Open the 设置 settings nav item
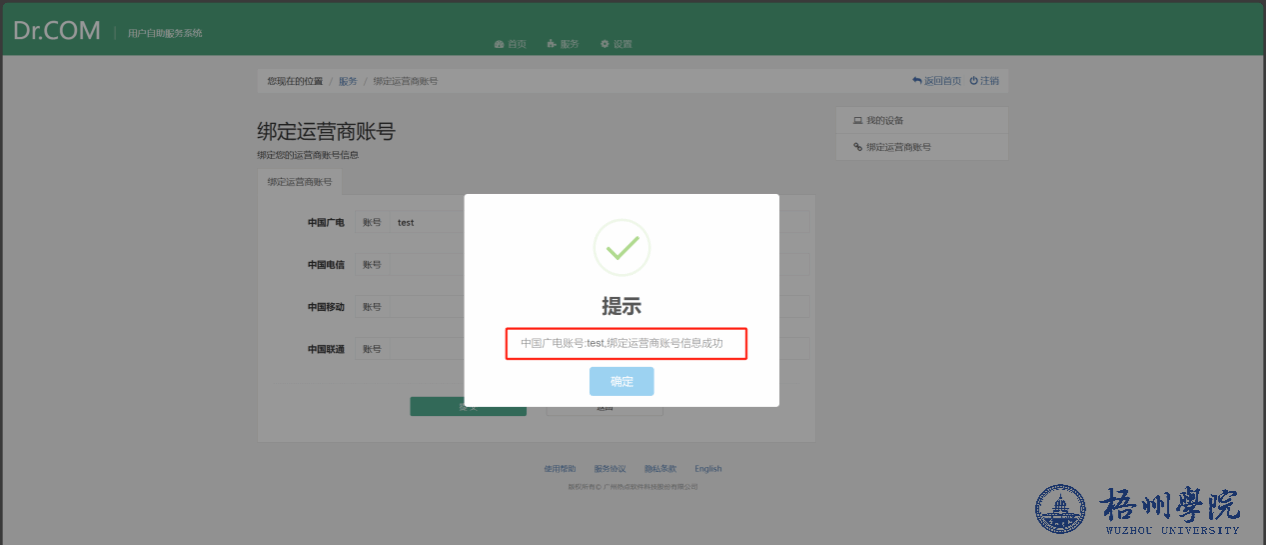 point(616,44)
